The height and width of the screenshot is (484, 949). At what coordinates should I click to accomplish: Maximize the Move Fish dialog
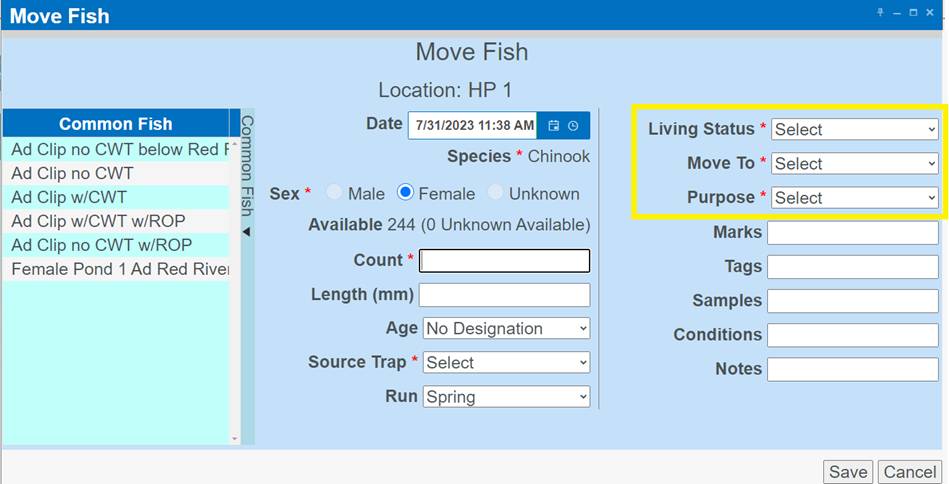(x=913, y=12)
